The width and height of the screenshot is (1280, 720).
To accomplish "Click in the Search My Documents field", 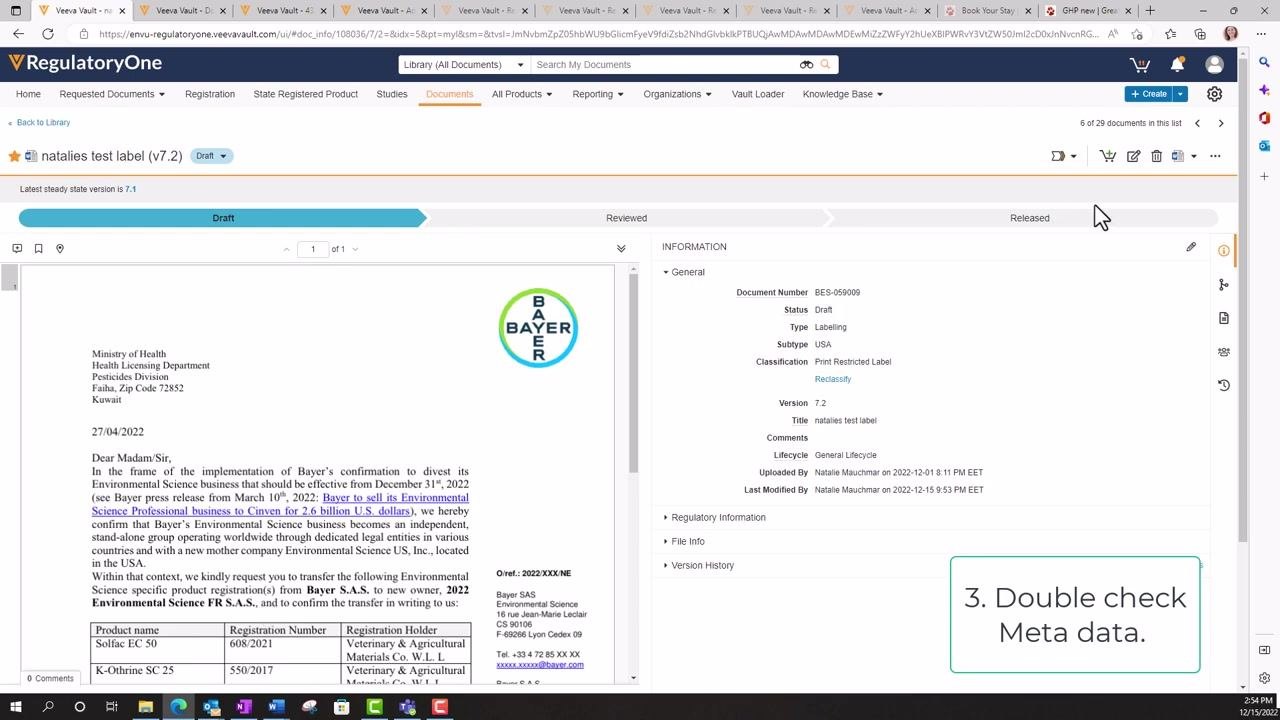I will pos(665,65).
